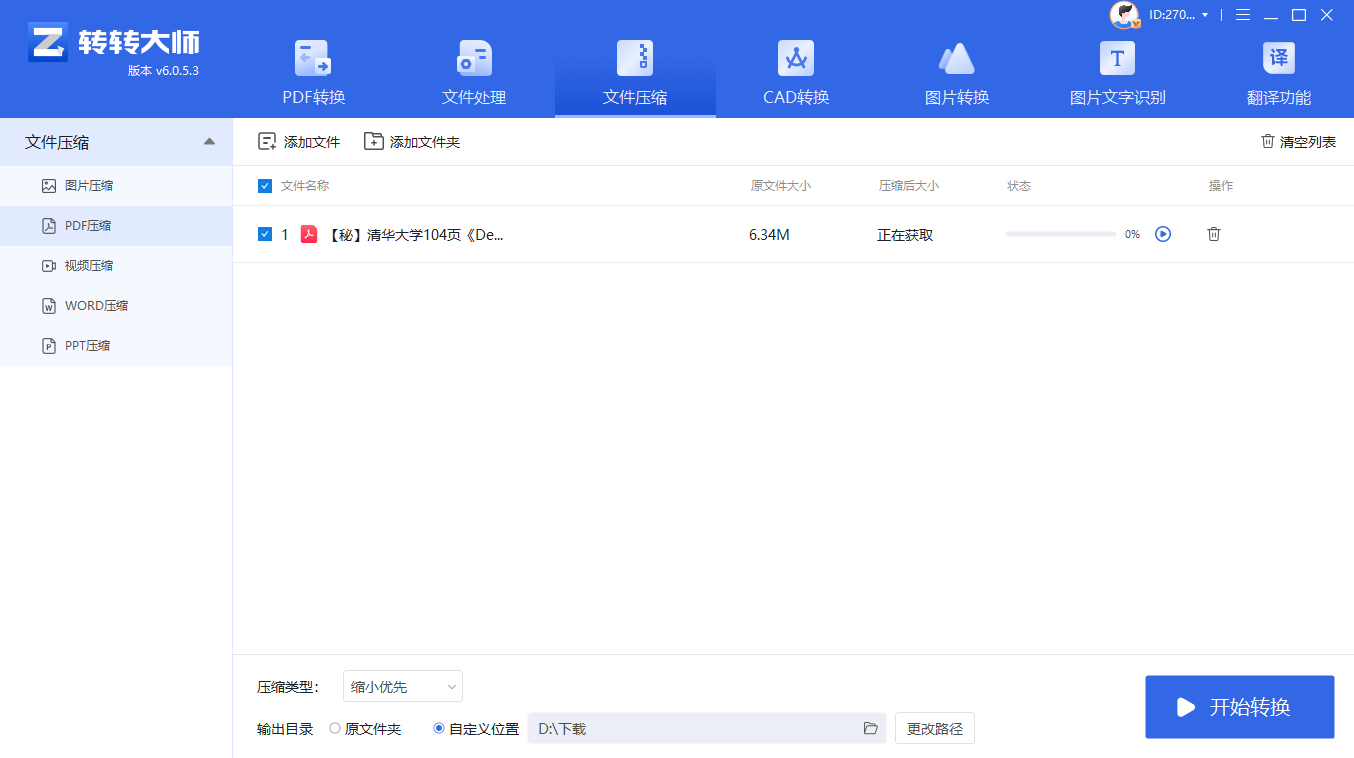Open the 压缩类型 dropdown

click(x=402, y=686)
